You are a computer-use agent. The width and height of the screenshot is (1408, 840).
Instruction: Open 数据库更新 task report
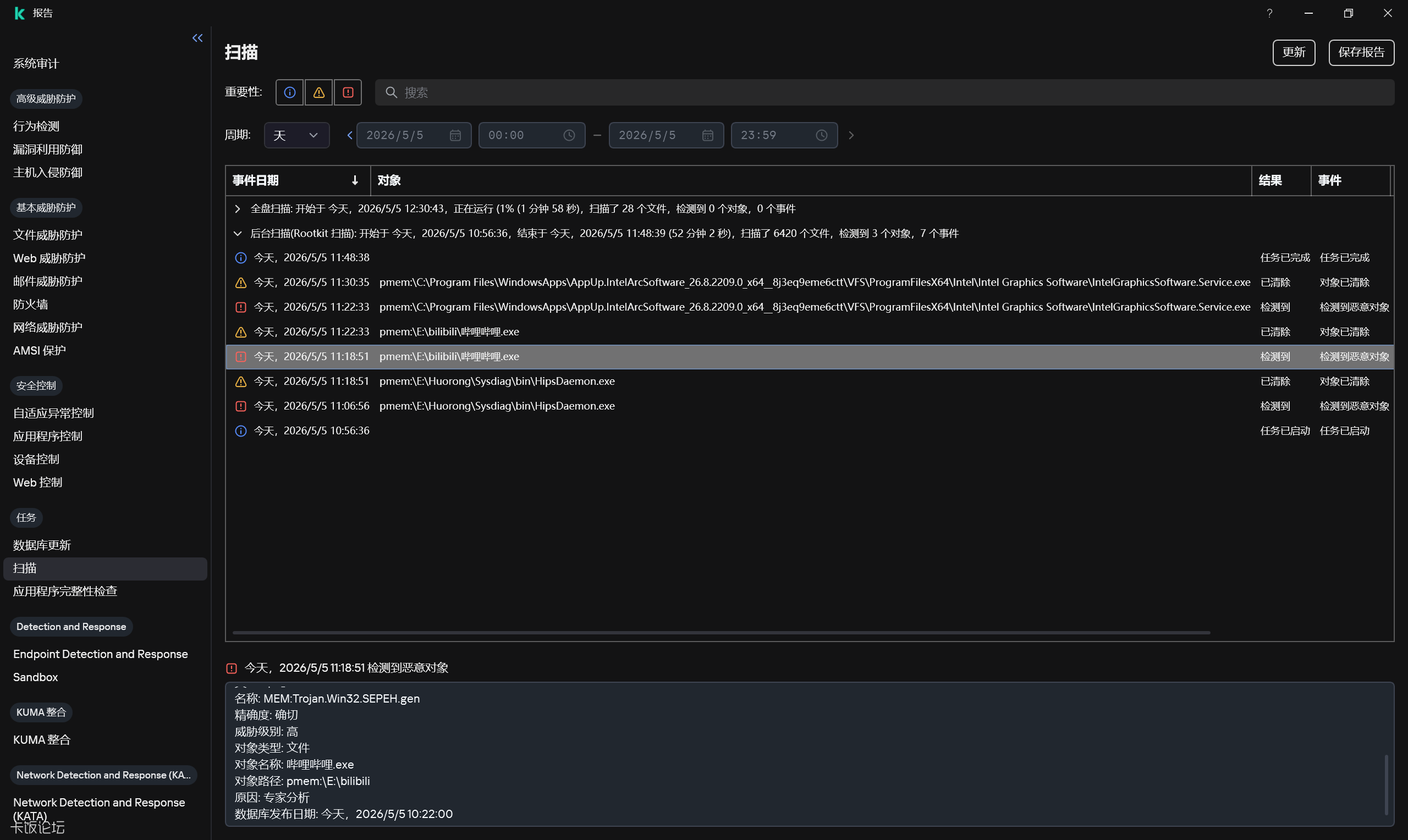(42, 545)
